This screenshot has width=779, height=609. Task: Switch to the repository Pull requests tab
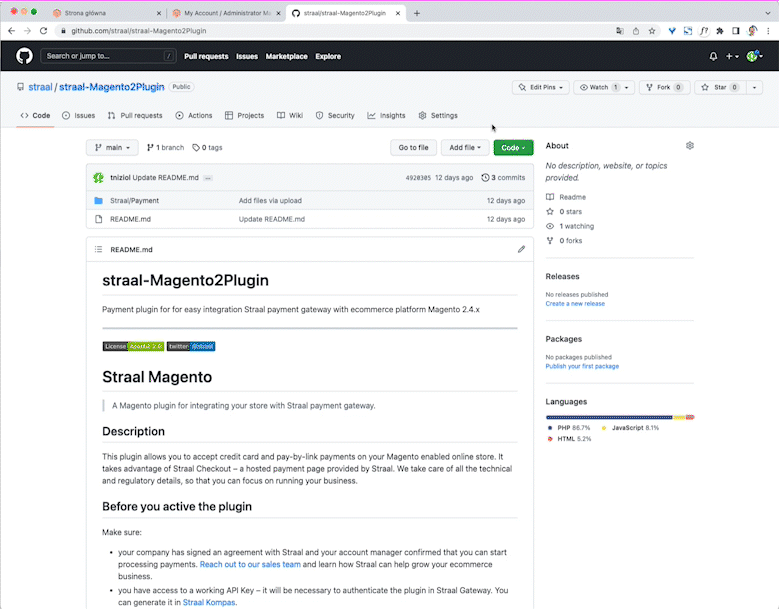coord(135,115)
